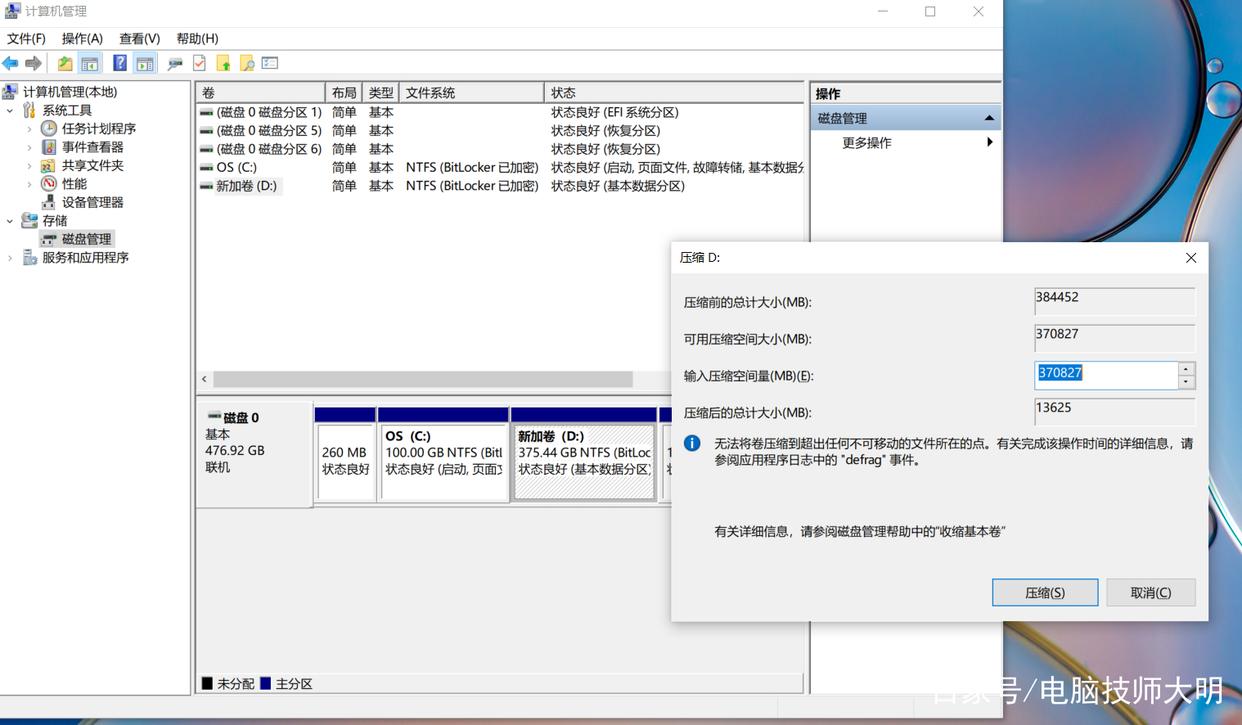Open the 更多操作 submenu arrow

(989, 142)
